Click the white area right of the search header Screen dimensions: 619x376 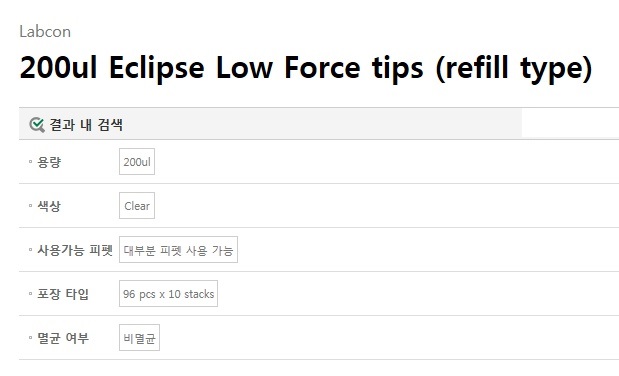[x=570, y=123]
